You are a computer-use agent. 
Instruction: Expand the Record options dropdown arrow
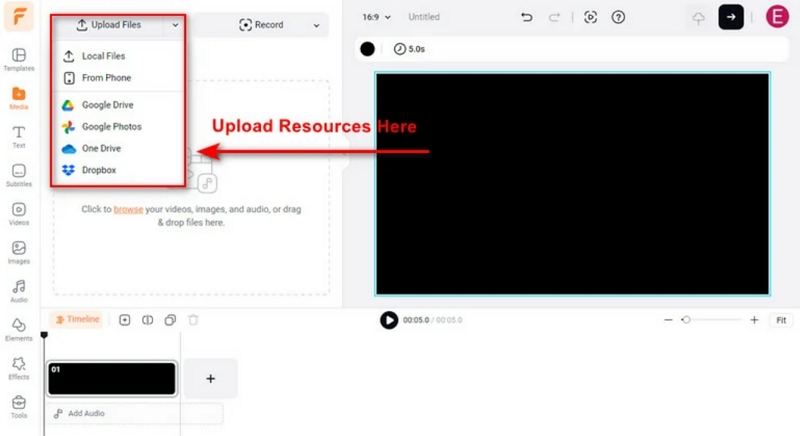tap(316, 25)
